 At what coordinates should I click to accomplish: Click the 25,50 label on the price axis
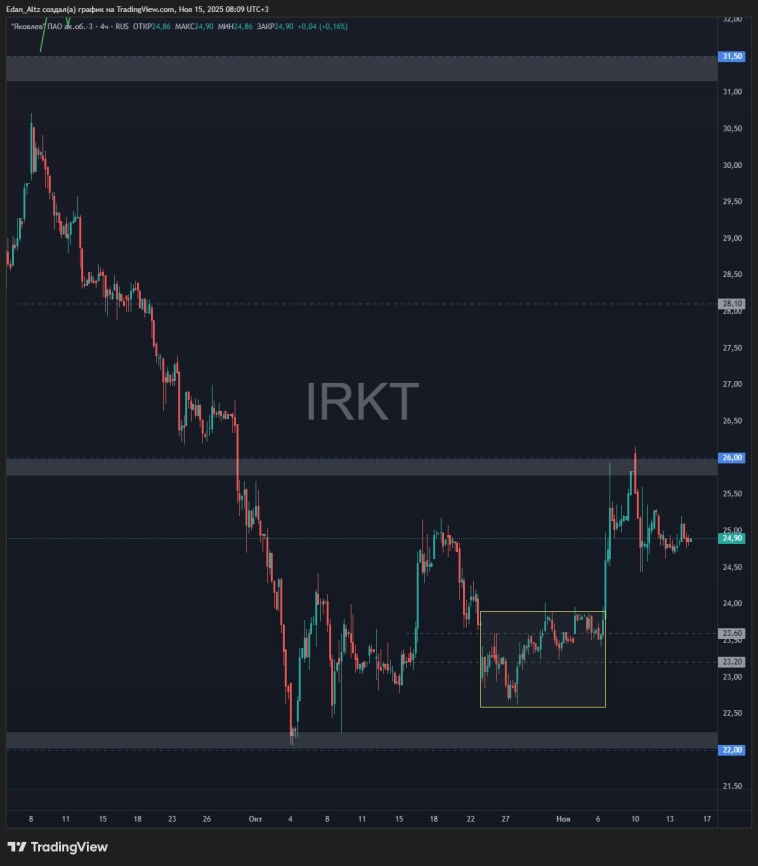[732, 493]
